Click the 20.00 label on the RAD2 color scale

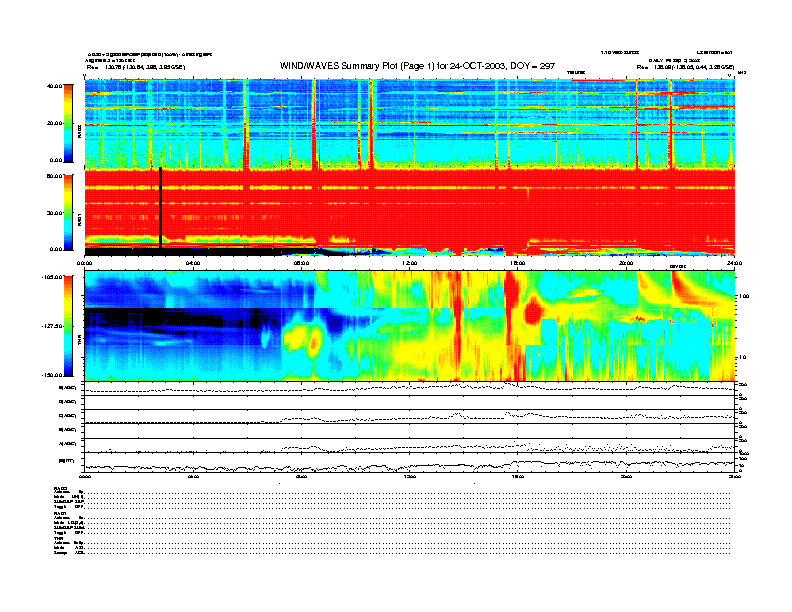[x=54, y=123]
